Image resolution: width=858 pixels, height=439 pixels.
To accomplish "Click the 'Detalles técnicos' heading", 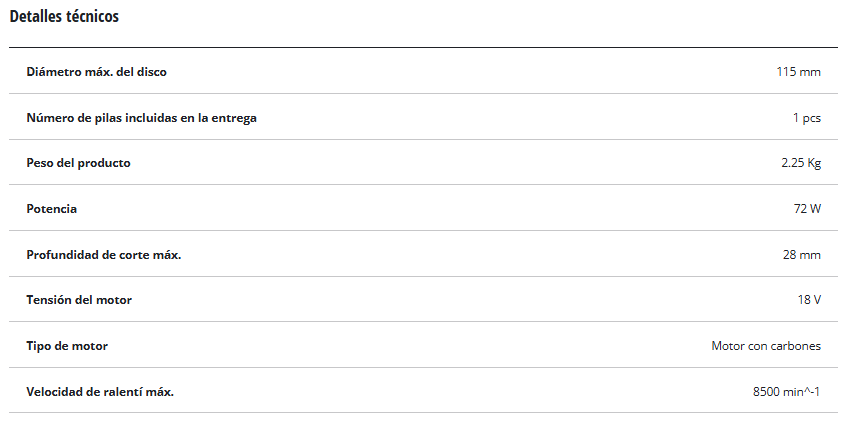I will click(x=64, y=17).
